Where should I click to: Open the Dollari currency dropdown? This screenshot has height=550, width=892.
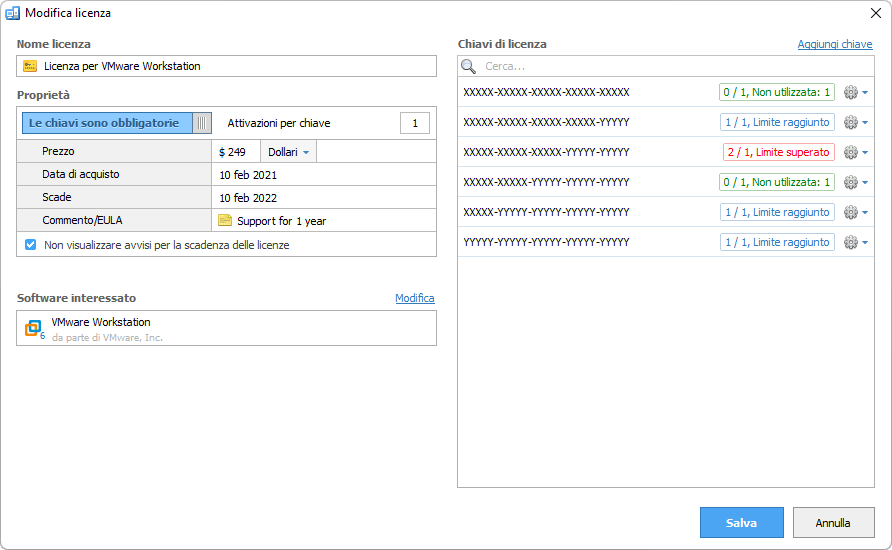290,152
